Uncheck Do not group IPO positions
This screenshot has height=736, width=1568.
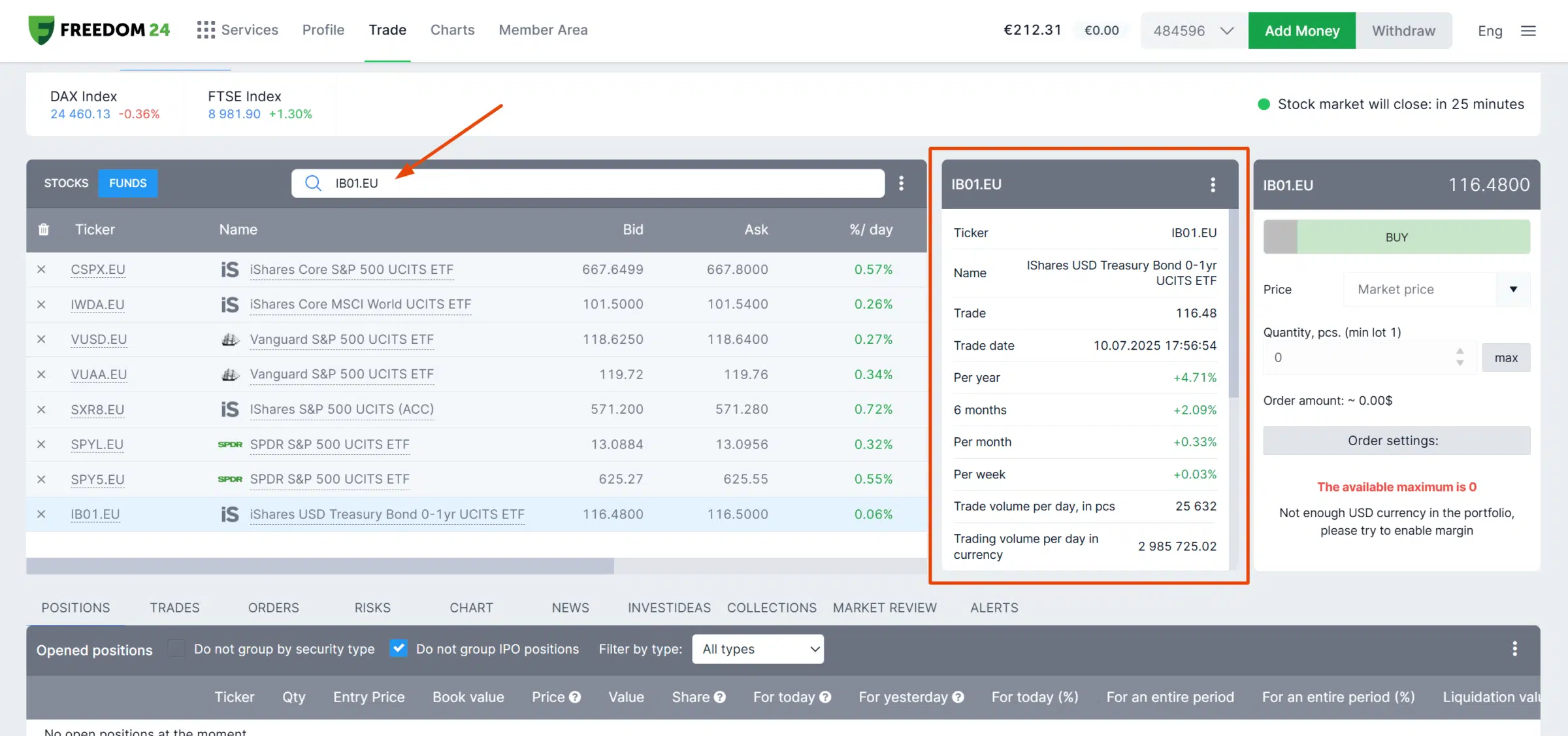(x=398, y=648)
